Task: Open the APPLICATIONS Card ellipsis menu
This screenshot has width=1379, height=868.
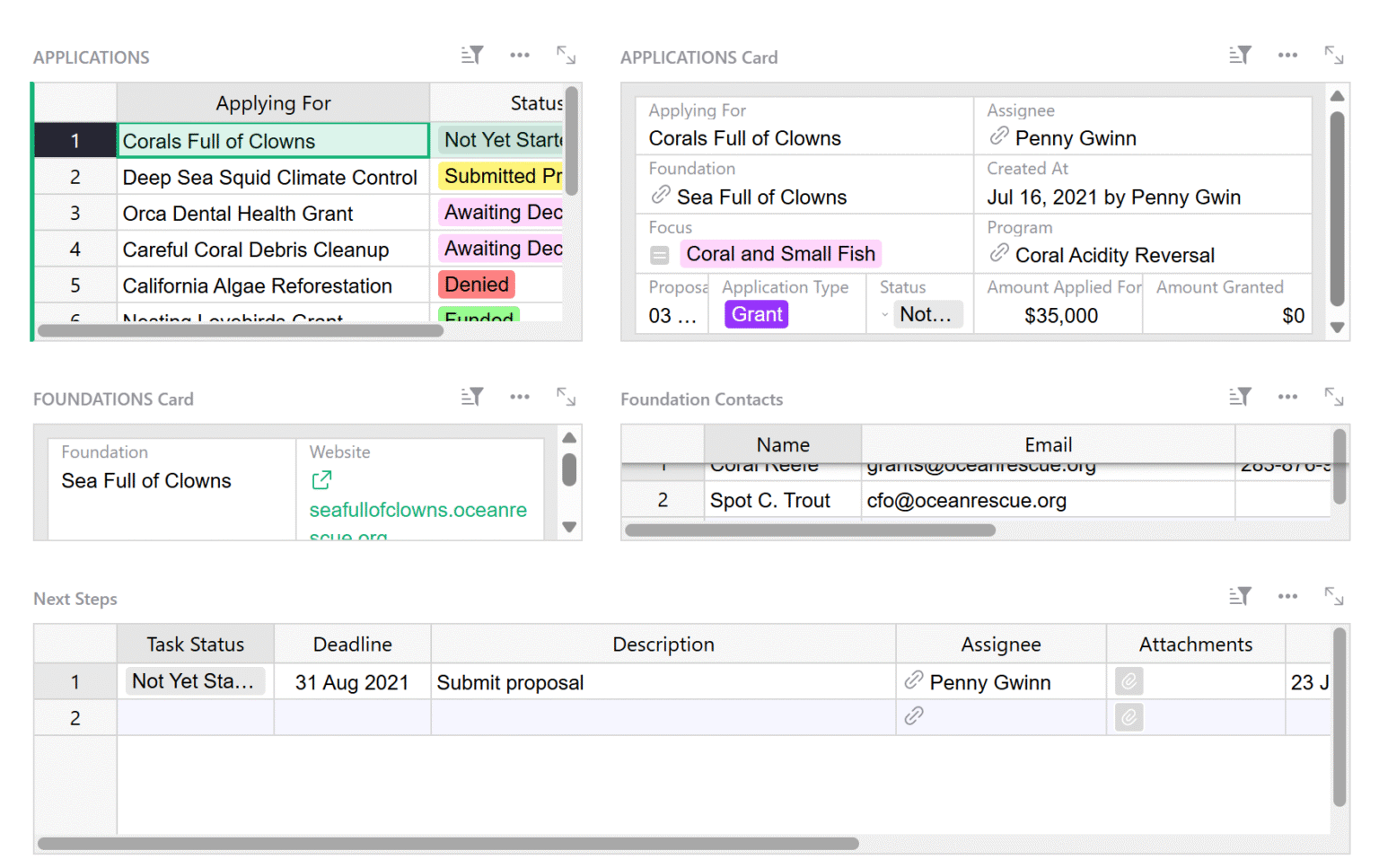Action: click(x=1287, y=55)
